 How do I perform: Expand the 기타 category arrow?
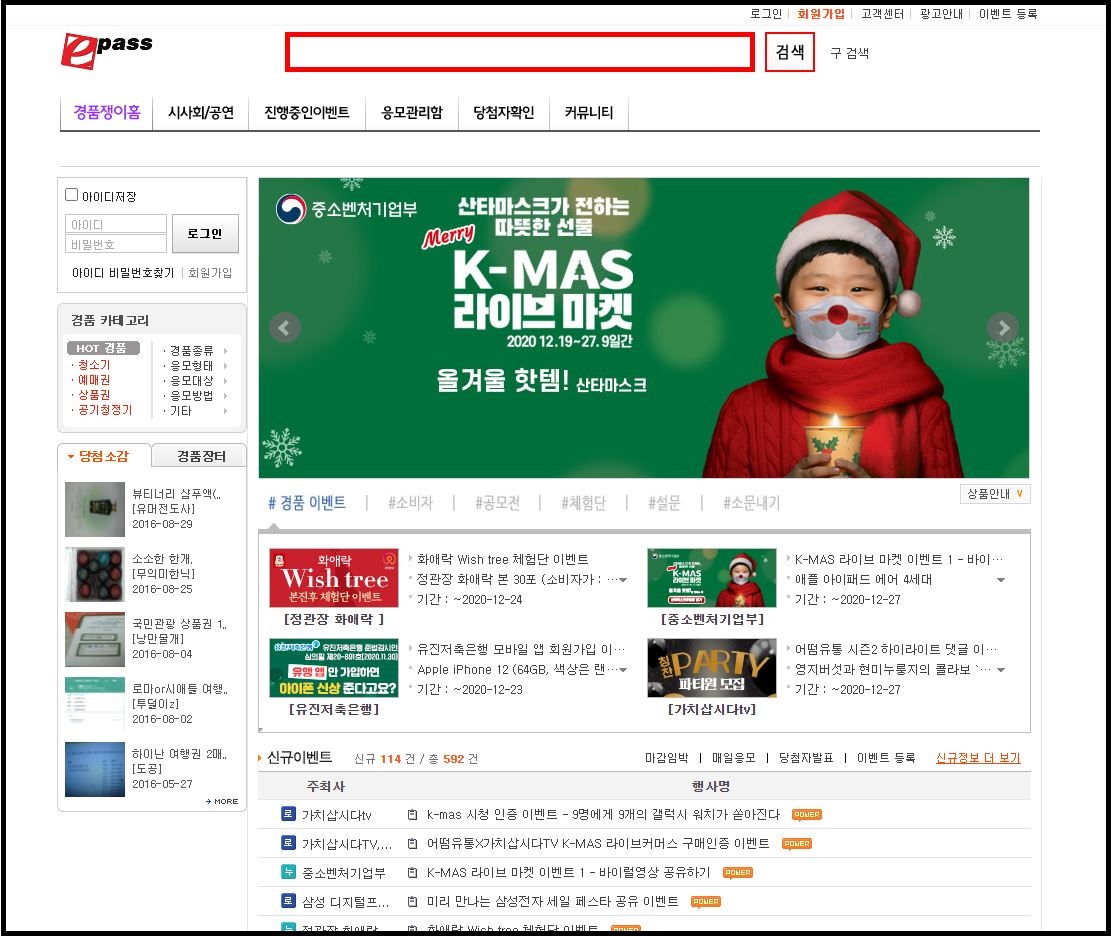point(225,410)
